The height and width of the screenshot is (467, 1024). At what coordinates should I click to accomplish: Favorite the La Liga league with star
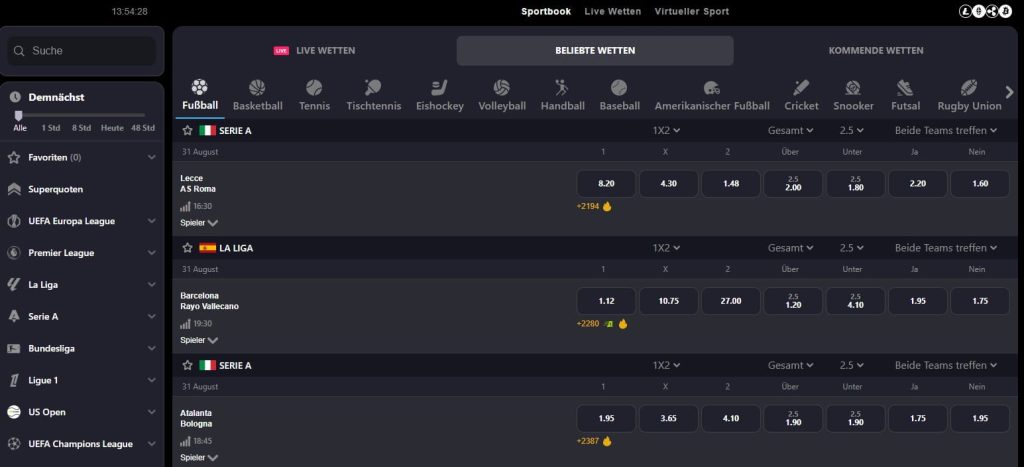pos(187,248)
